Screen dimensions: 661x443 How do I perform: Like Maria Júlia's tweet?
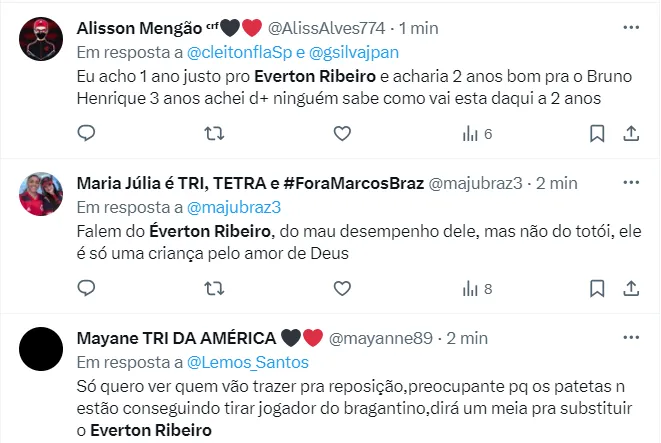[x=341, y=288]
